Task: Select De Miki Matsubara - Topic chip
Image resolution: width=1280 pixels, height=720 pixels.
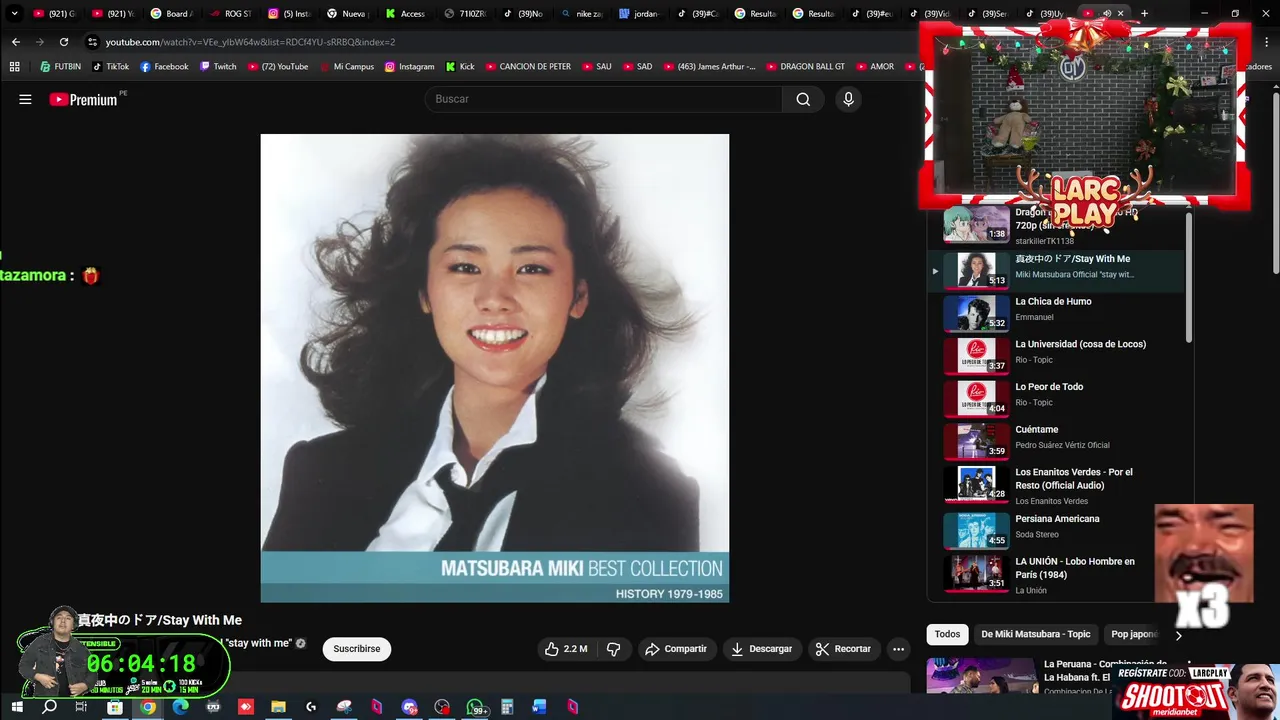Action: (1036, 634)
